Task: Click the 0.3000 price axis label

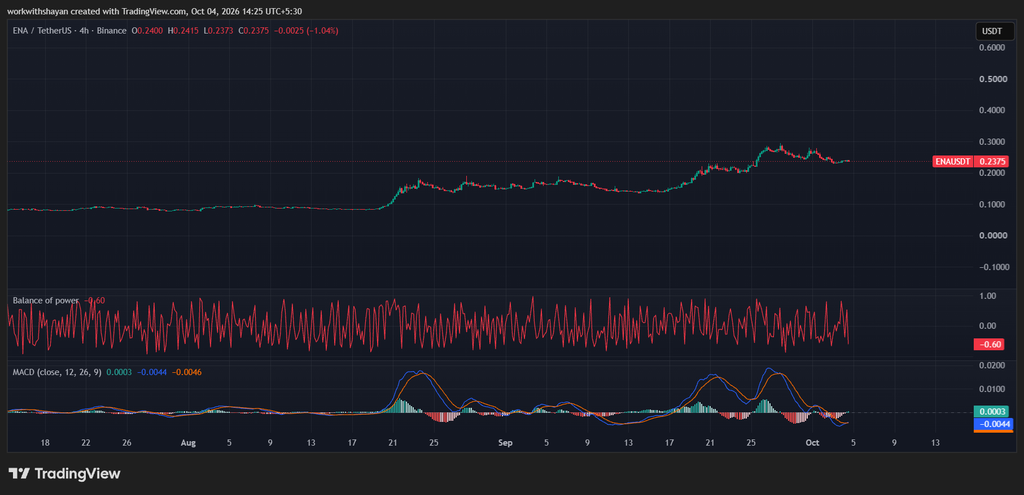Action: (993, 142)
